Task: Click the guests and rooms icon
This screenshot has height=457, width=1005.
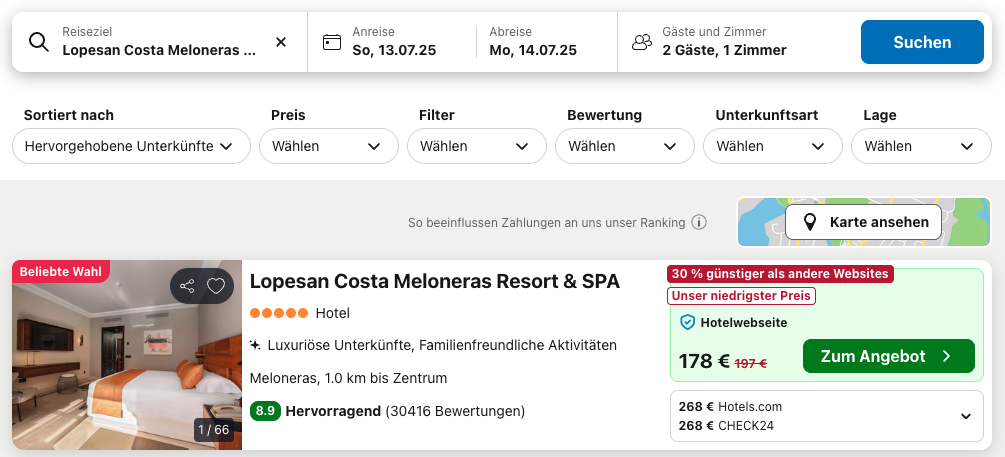Action: [x=641, y=42]
